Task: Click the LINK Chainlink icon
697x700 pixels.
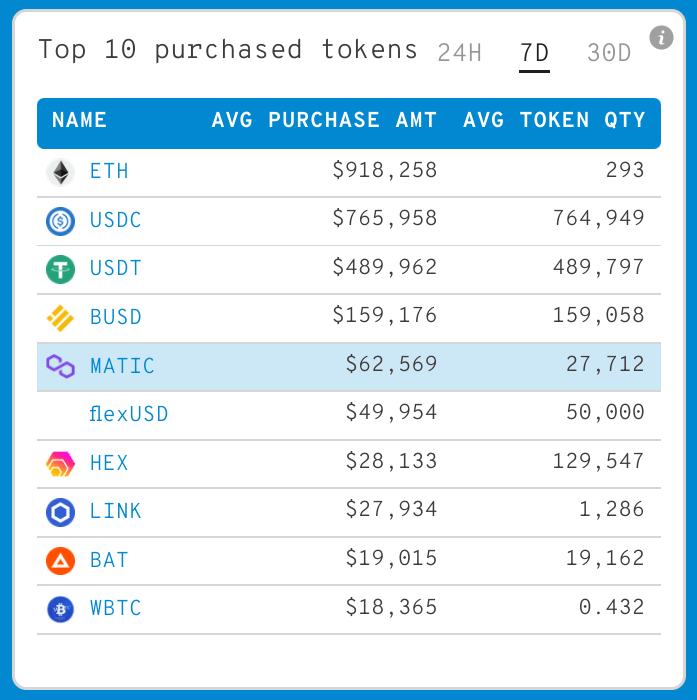Action: click(x=61, y=512)
